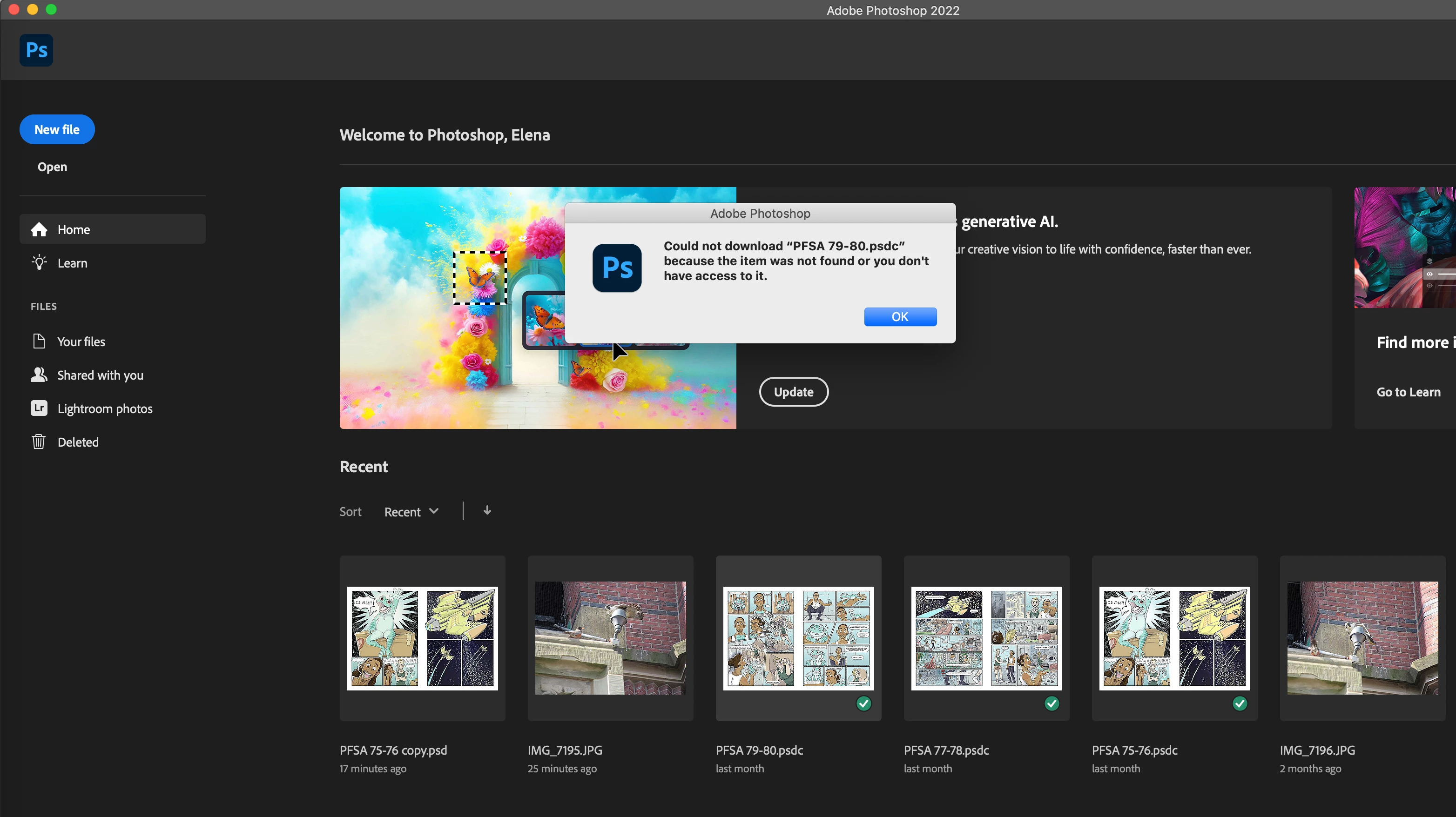Viewport: 1456px width, 817px height.
Task: Click synced checkmark on PFSA 77-78.psdc
Action: tap(1052, 703)
